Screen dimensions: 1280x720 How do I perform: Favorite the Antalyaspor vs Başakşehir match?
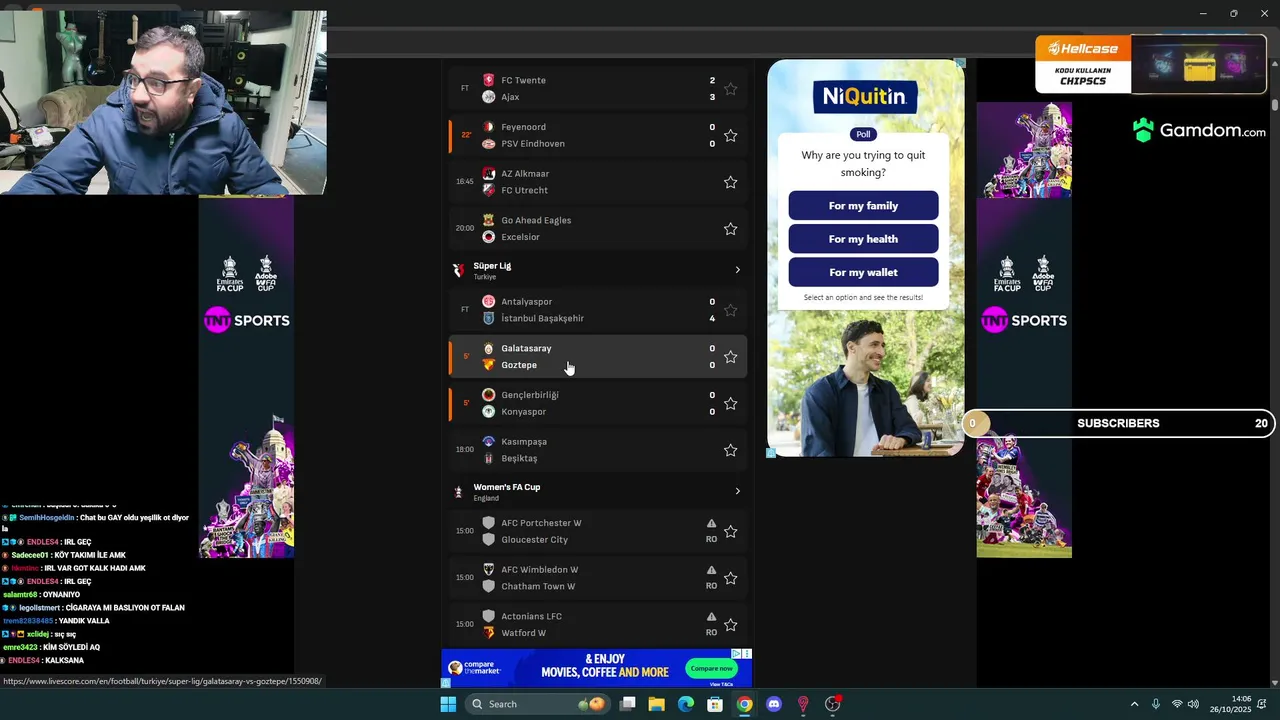click(731, 310)
